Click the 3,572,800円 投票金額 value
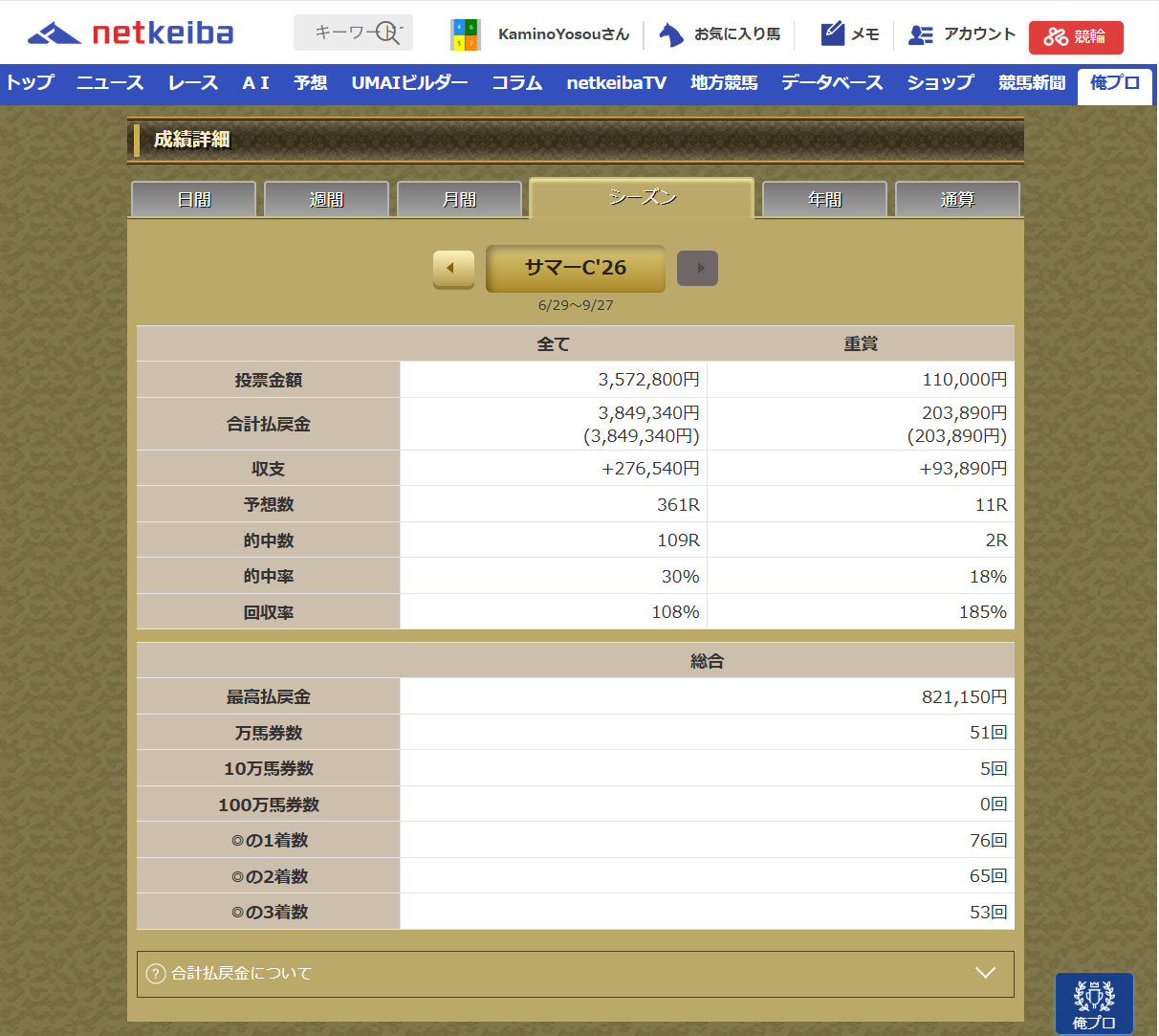1159x1036 pixels. tap(649, 380)
